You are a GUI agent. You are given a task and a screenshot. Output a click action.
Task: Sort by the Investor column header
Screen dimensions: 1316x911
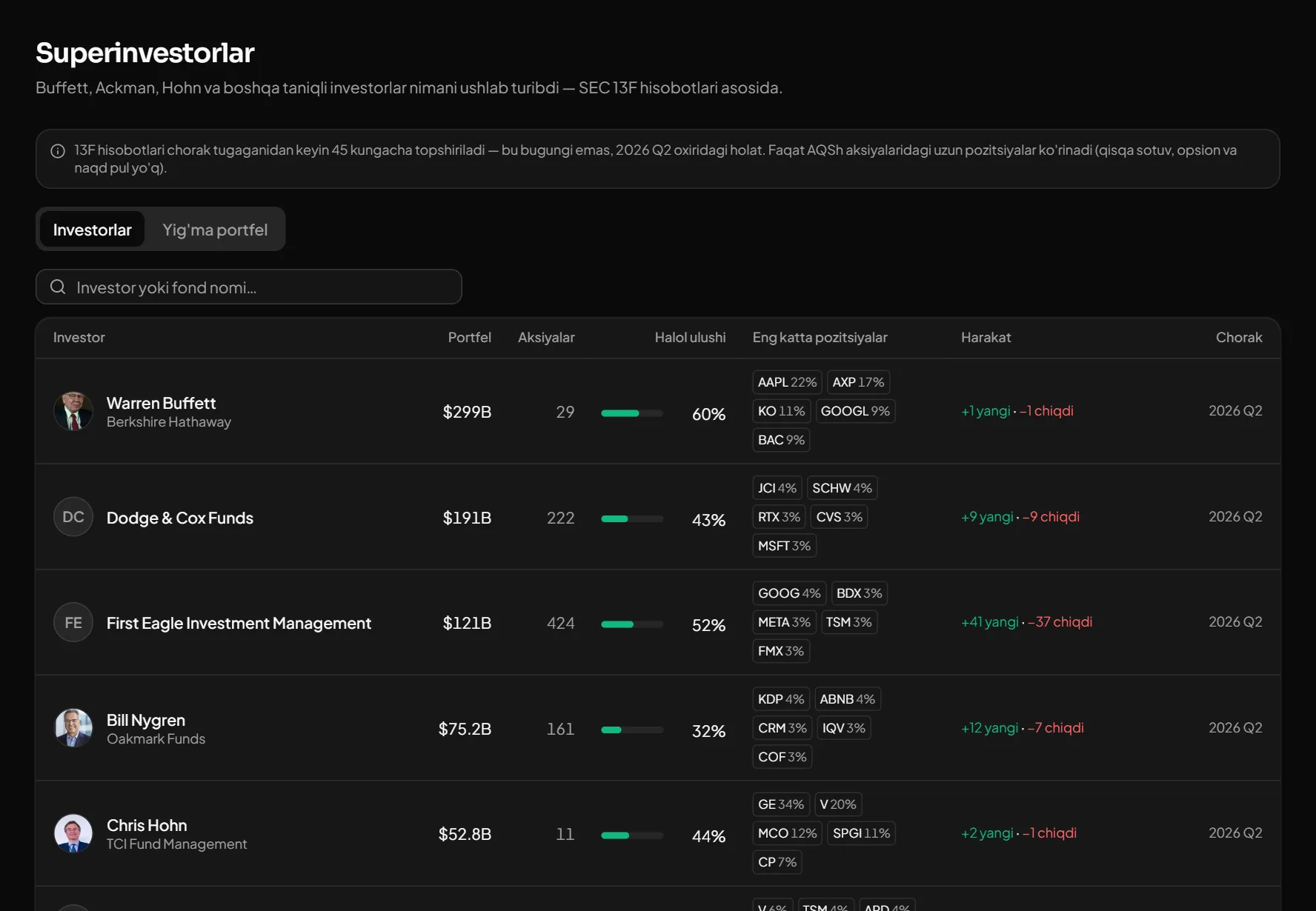pos(79,338)
